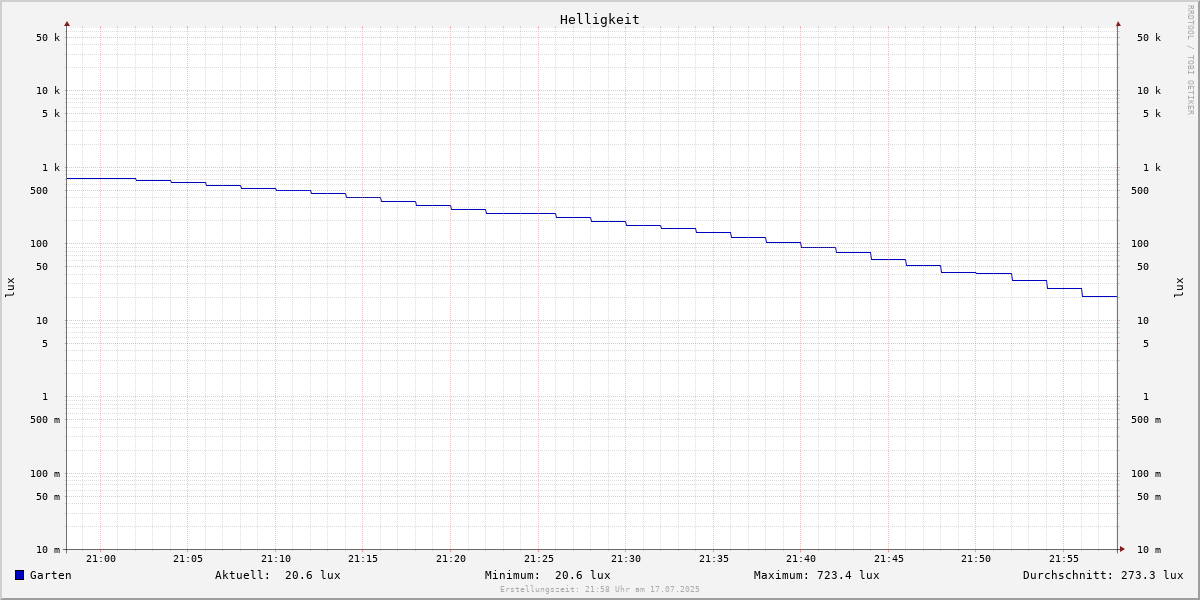The width and height of the screenshot is (1200, 600).
Task: Click the Erstellungszeit timestamp footer text
Action: click(x=600, y=590)
